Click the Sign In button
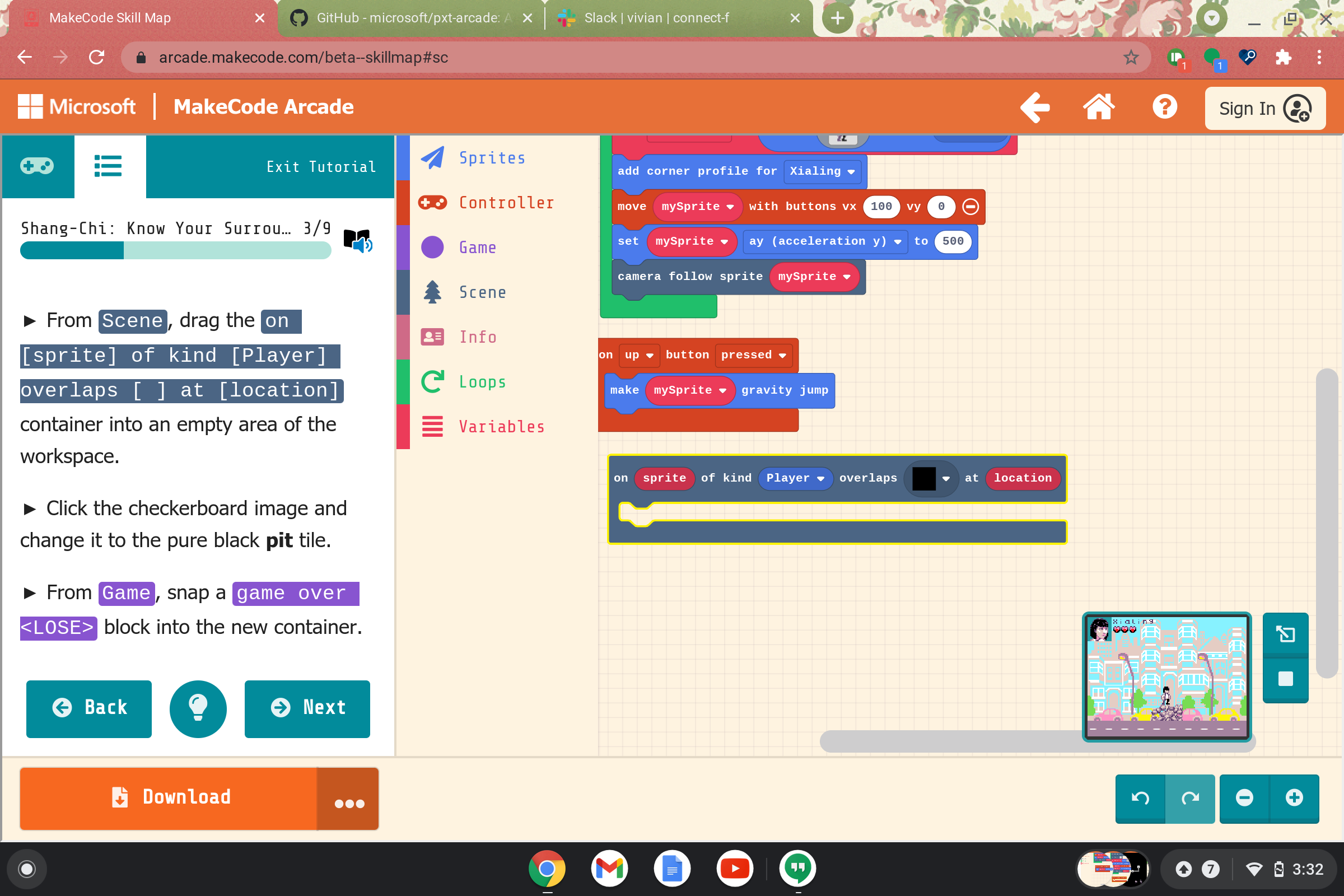The height and width of the screenshot is (896, 1344). click(1264, 108)
